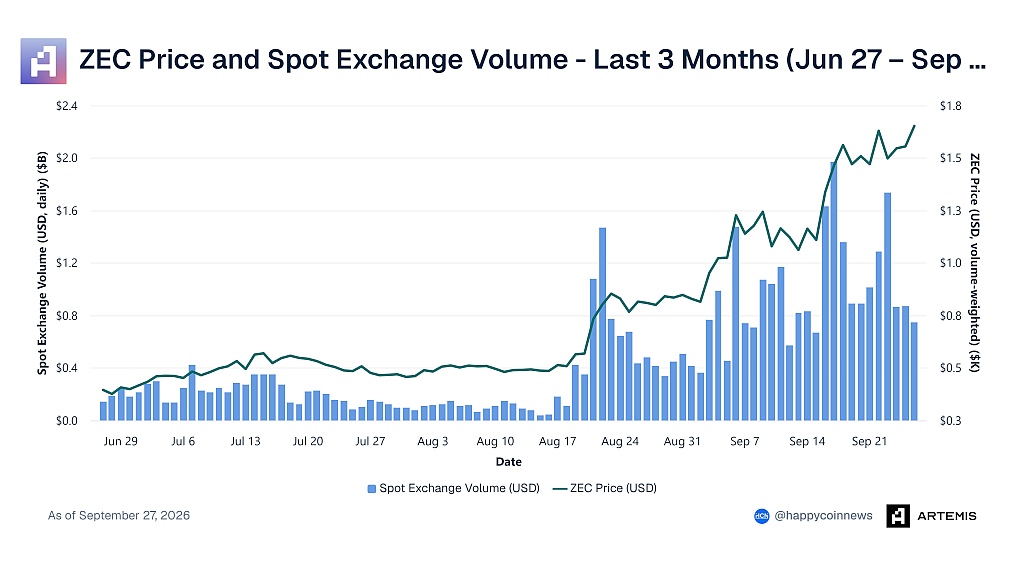
Task: Click the 'ZEC Price (USD, volume-weighted) ($K)' axis title
Action: [974, 263]
